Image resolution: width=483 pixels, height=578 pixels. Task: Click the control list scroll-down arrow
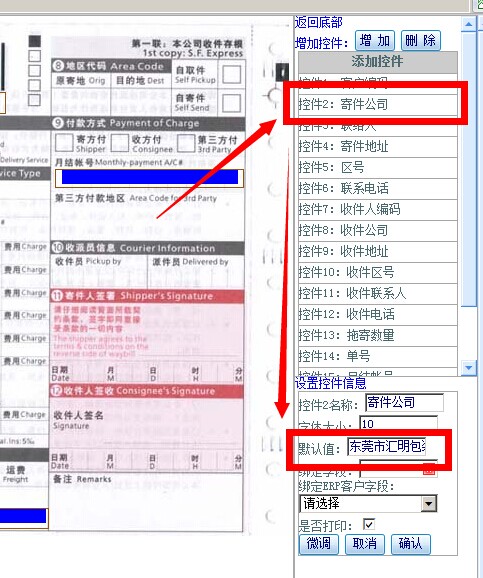[x=469, y=368]
